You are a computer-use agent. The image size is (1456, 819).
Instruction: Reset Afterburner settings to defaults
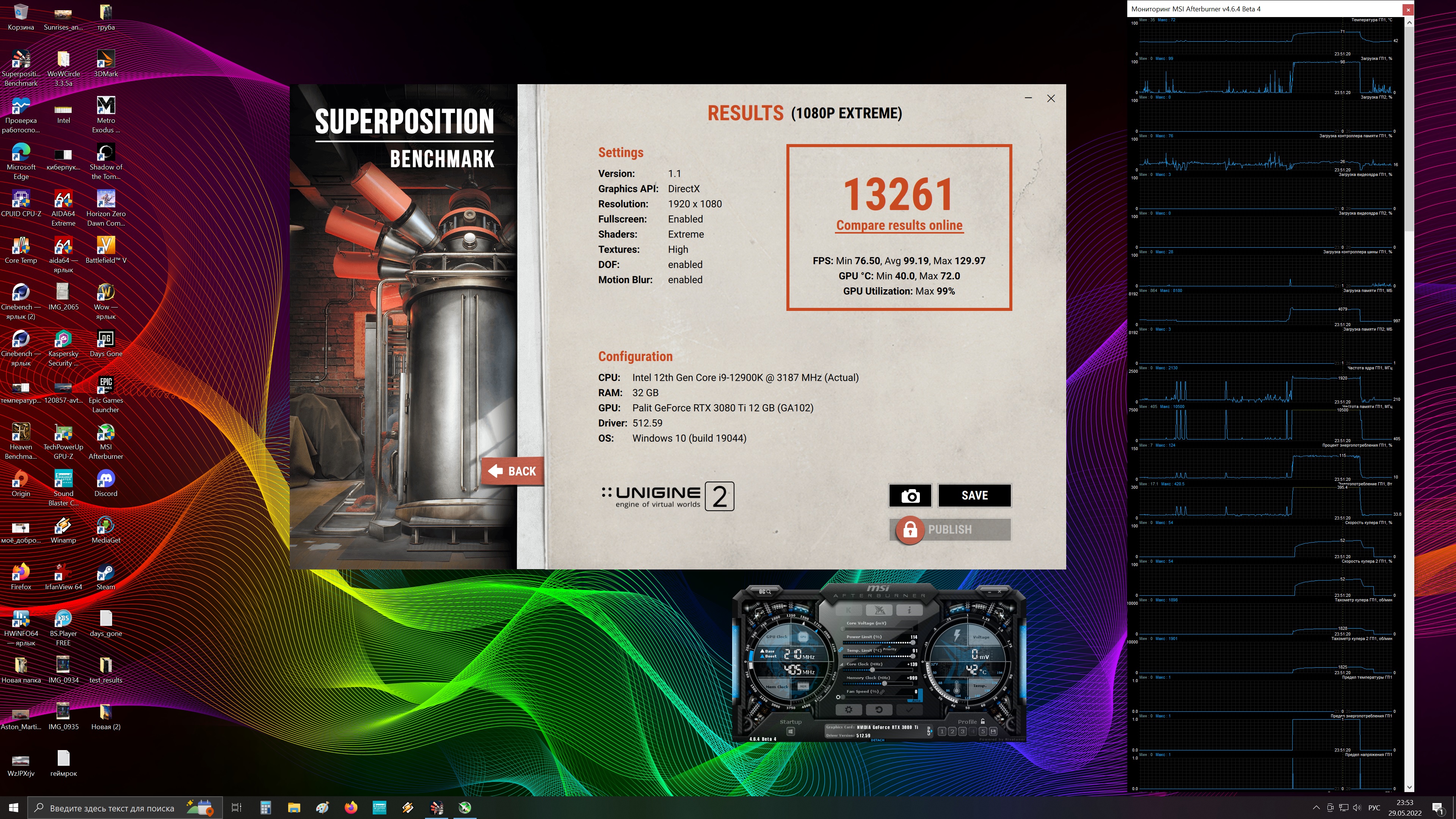(880, 710)
